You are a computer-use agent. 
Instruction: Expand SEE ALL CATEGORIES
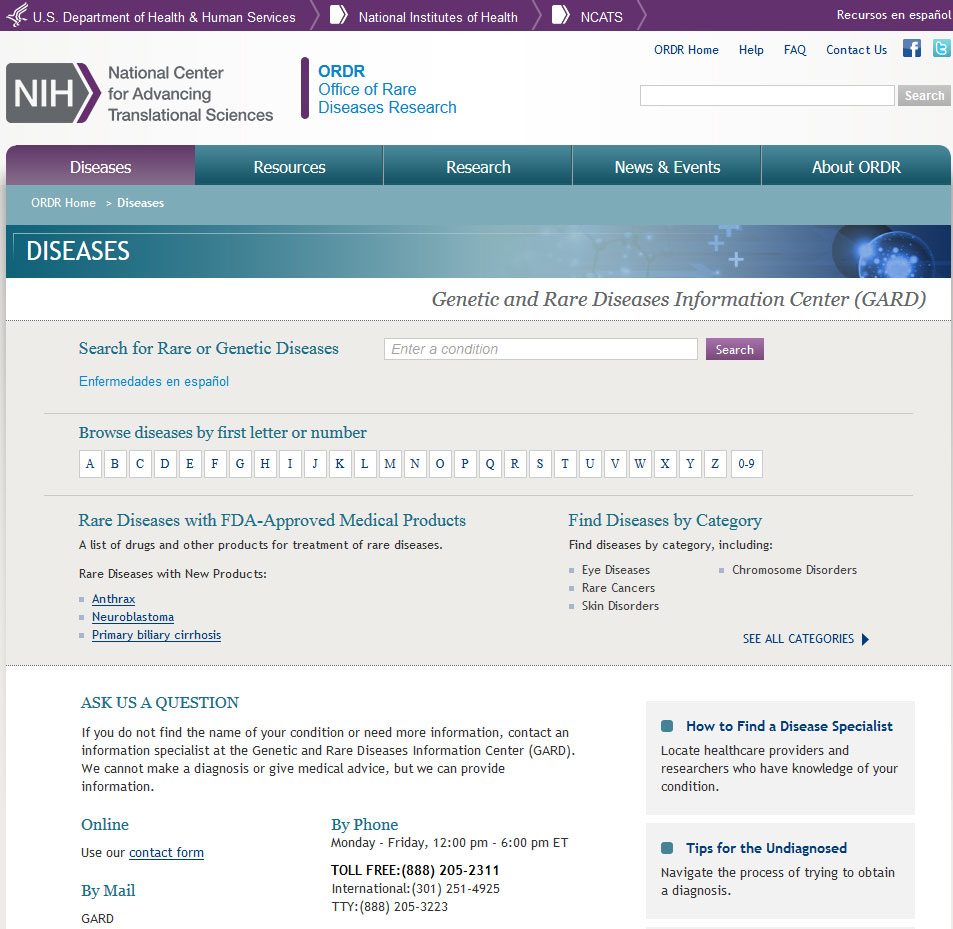pyautogui.click(x=799, y=638)
